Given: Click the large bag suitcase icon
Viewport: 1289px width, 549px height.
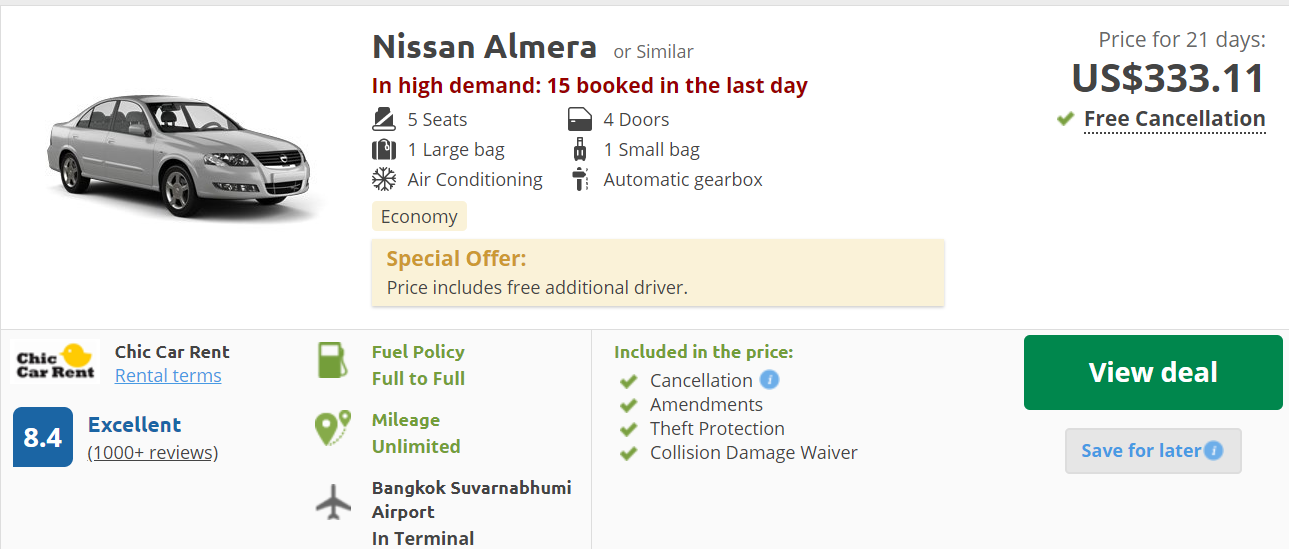Looking at the screenshot, I should [x=383, y=150].
